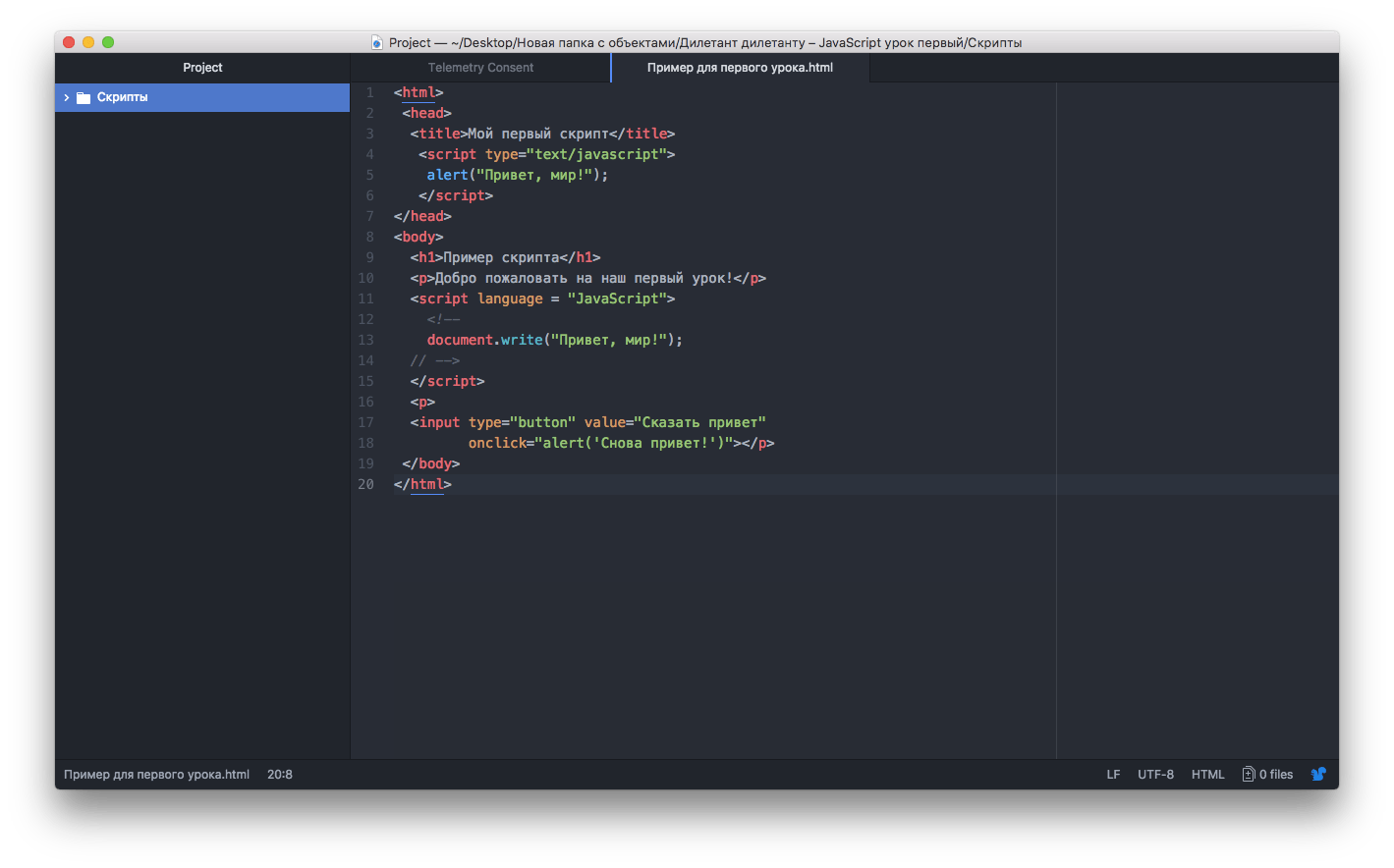Image resolution: width=1394 pixels, height=868 pixels.
Task: Click the document proxy icon in title bar
Action: (377, 42)
